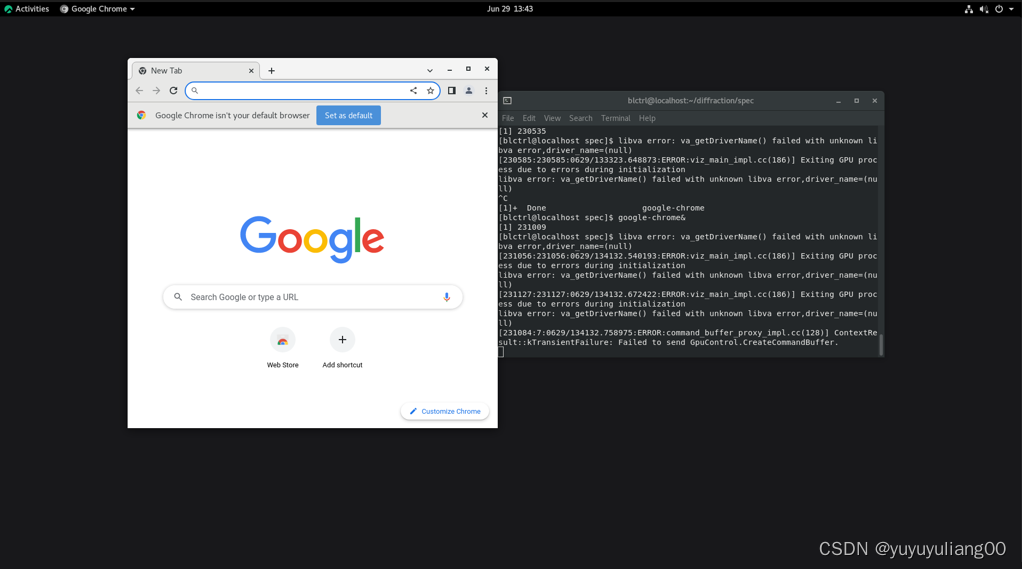Click Customize Chrome button
Viewport: 1022px width, 569px height.
click(x=445, y=411)
